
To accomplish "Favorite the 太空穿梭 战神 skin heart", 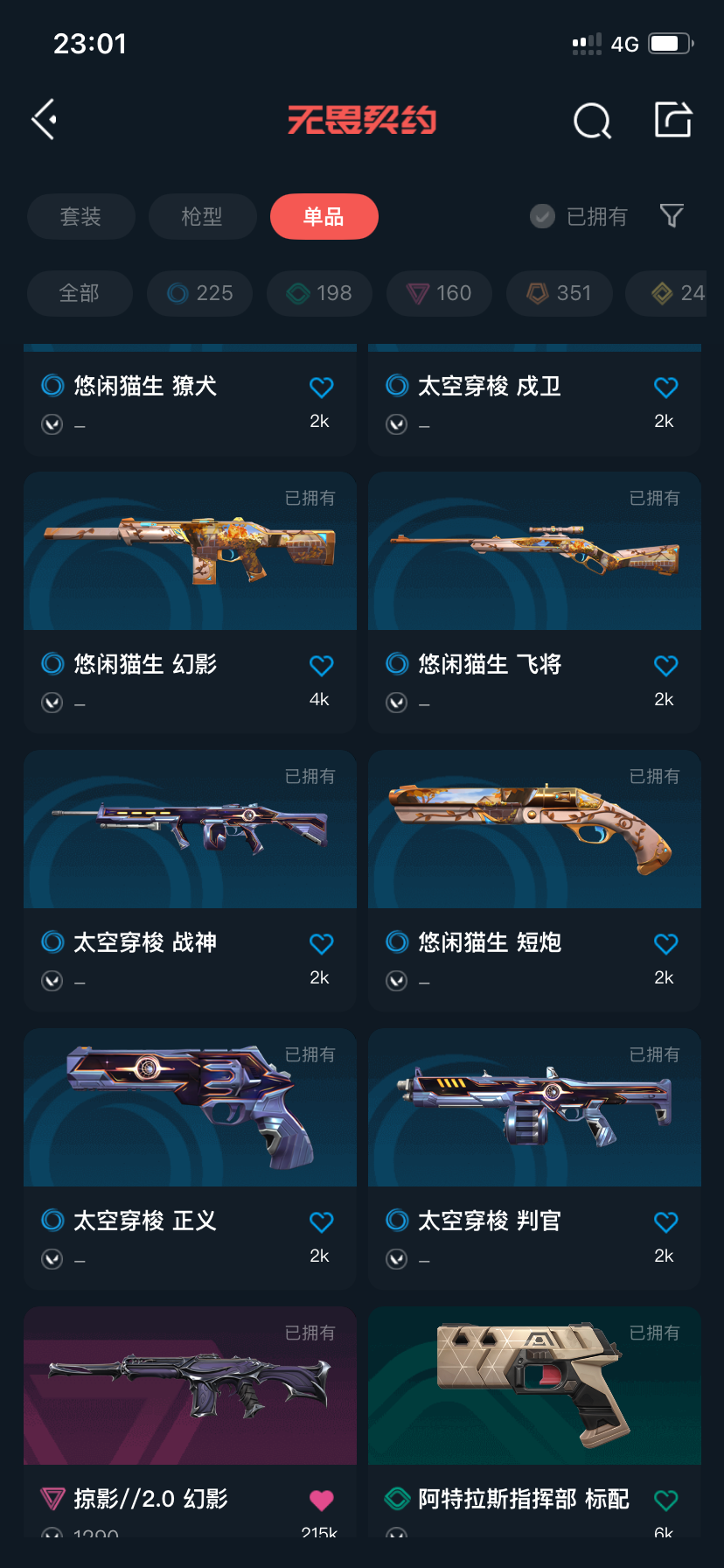I will [x=322, y=944].
